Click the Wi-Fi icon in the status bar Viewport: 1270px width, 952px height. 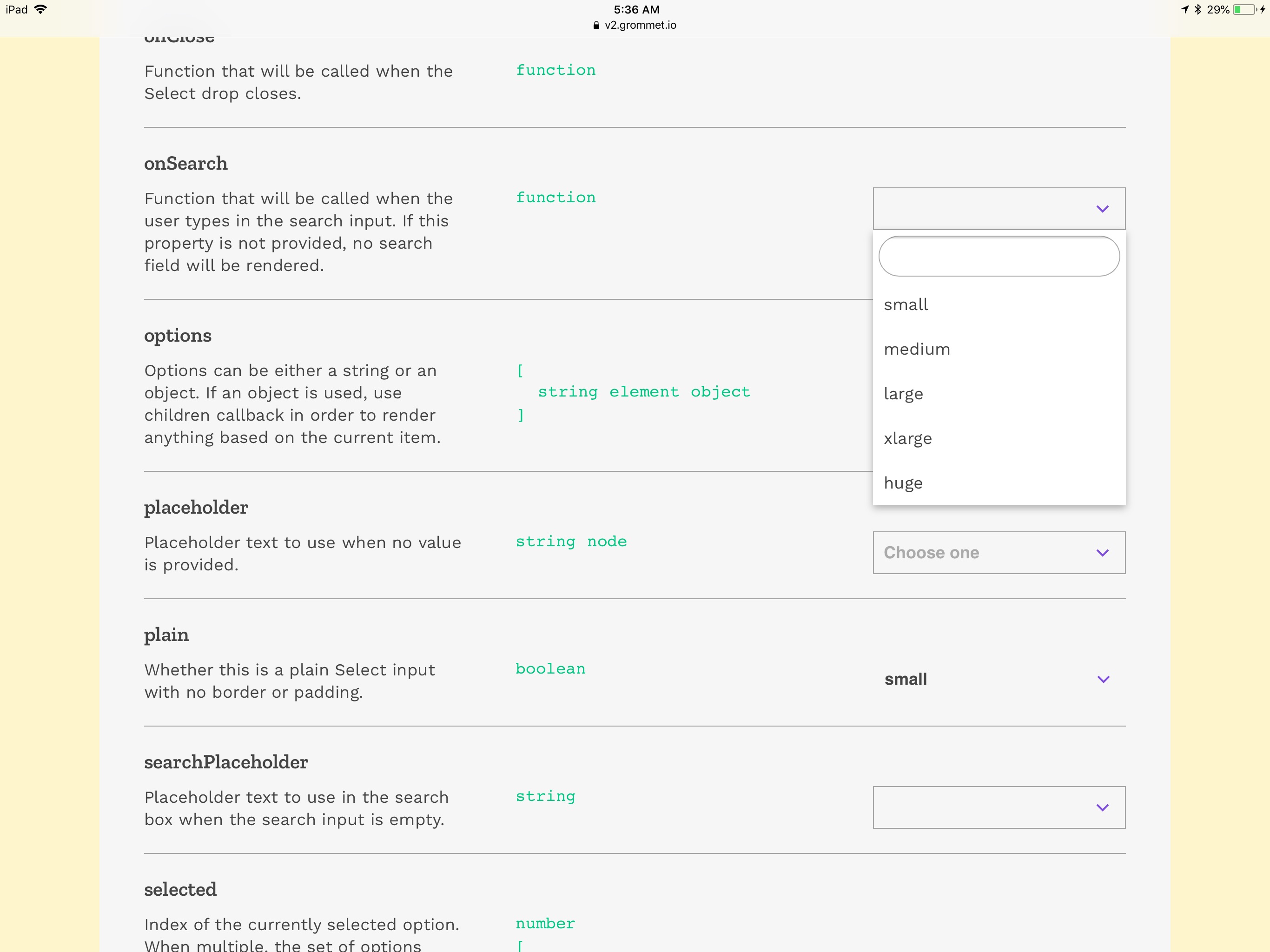point(40,9)
